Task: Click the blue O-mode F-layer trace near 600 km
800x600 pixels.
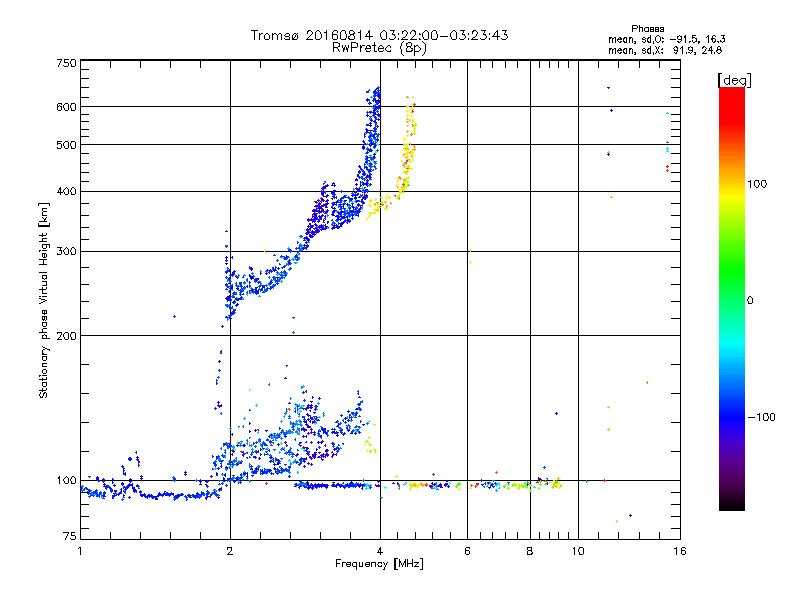Action: click(x=375, y=107)
